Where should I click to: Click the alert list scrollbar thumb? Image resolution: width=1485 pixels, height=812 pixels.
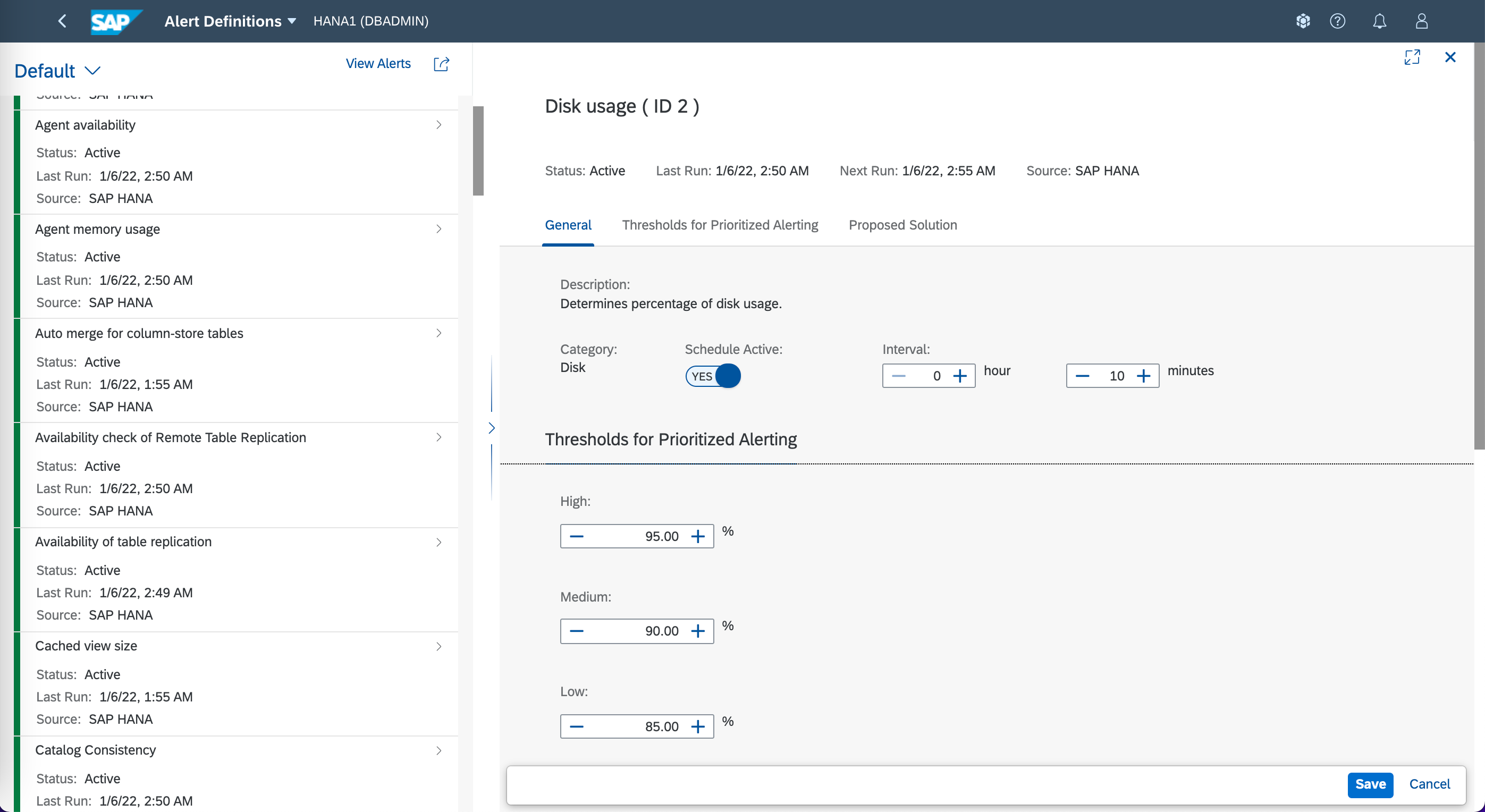pos(478,151)
